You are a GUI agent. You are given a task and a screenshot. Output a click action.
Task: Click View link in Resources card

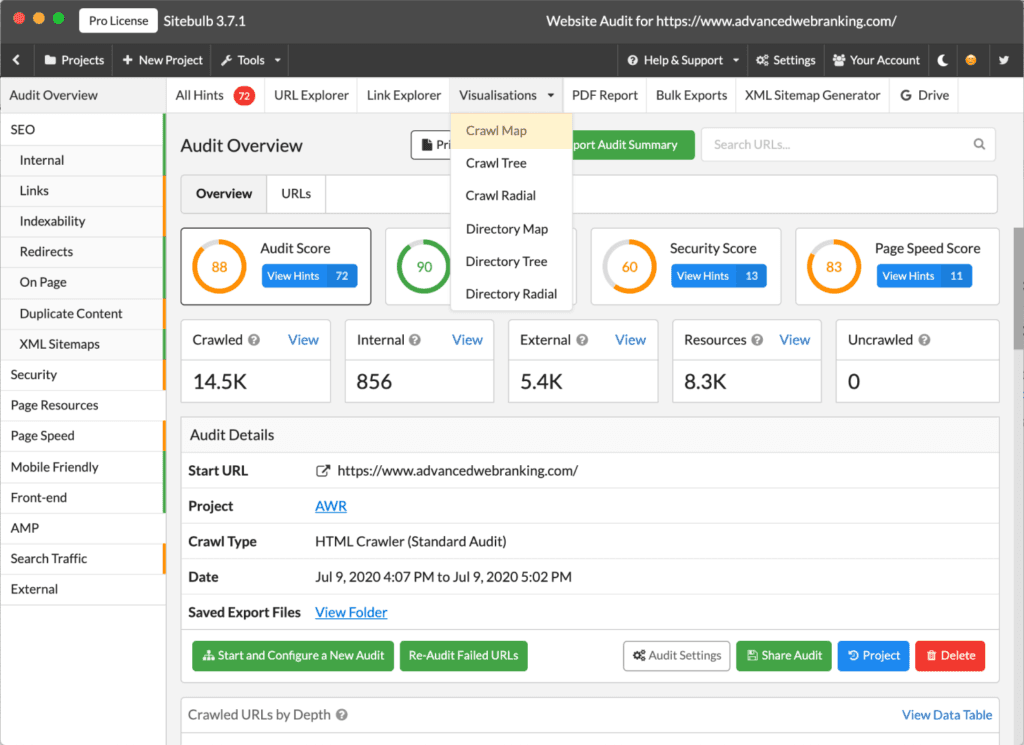794,340
